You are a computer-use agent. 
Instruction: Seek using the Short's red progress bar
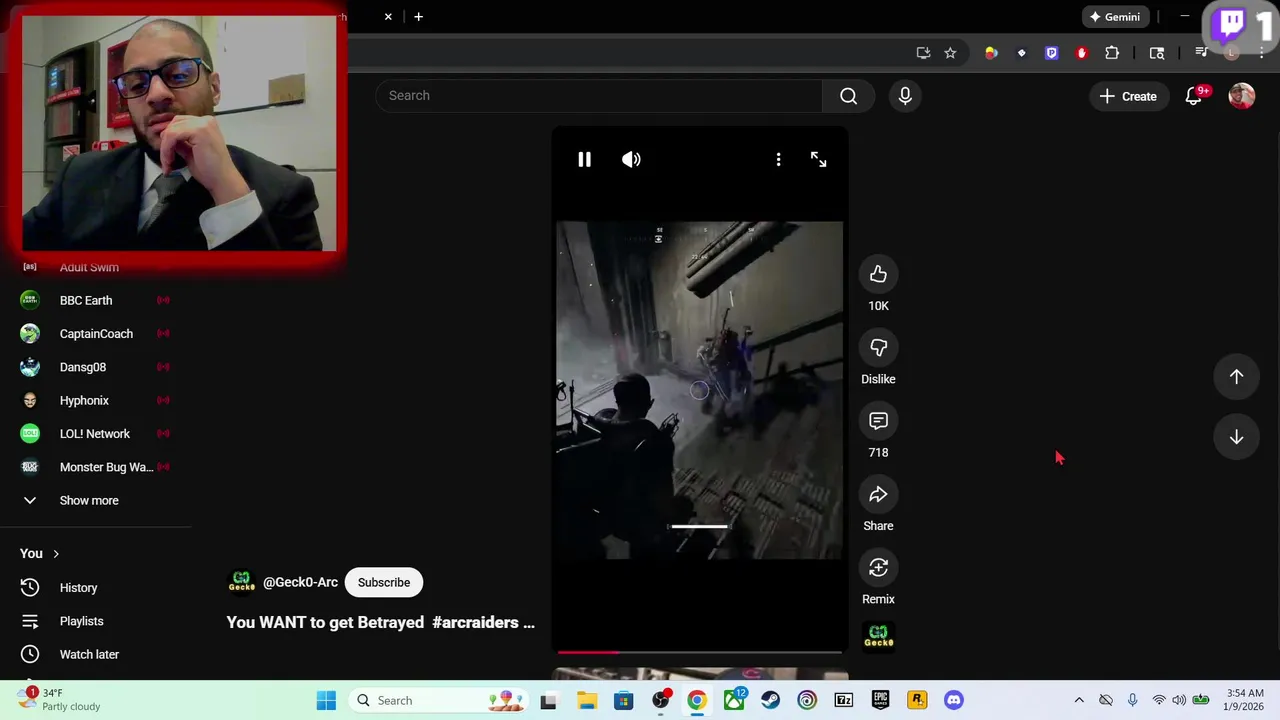pyautogui.click(x=699, y=652)
